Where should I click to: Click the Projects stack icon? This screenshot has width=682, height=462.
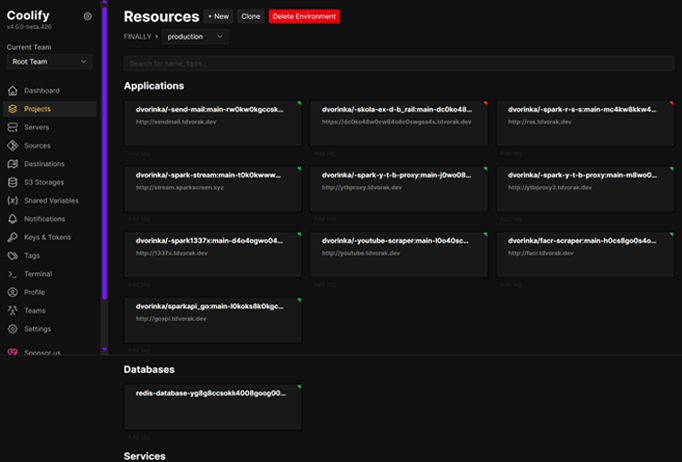(x=13, y=109)
